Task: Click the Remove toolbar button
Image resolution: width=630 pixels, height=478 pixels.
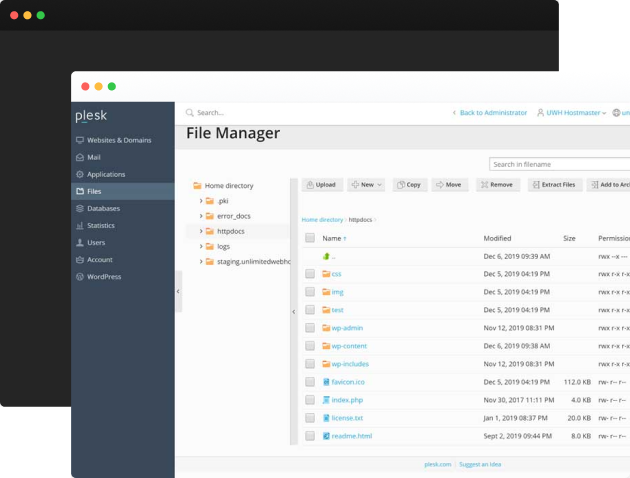Action: [498, 185]
